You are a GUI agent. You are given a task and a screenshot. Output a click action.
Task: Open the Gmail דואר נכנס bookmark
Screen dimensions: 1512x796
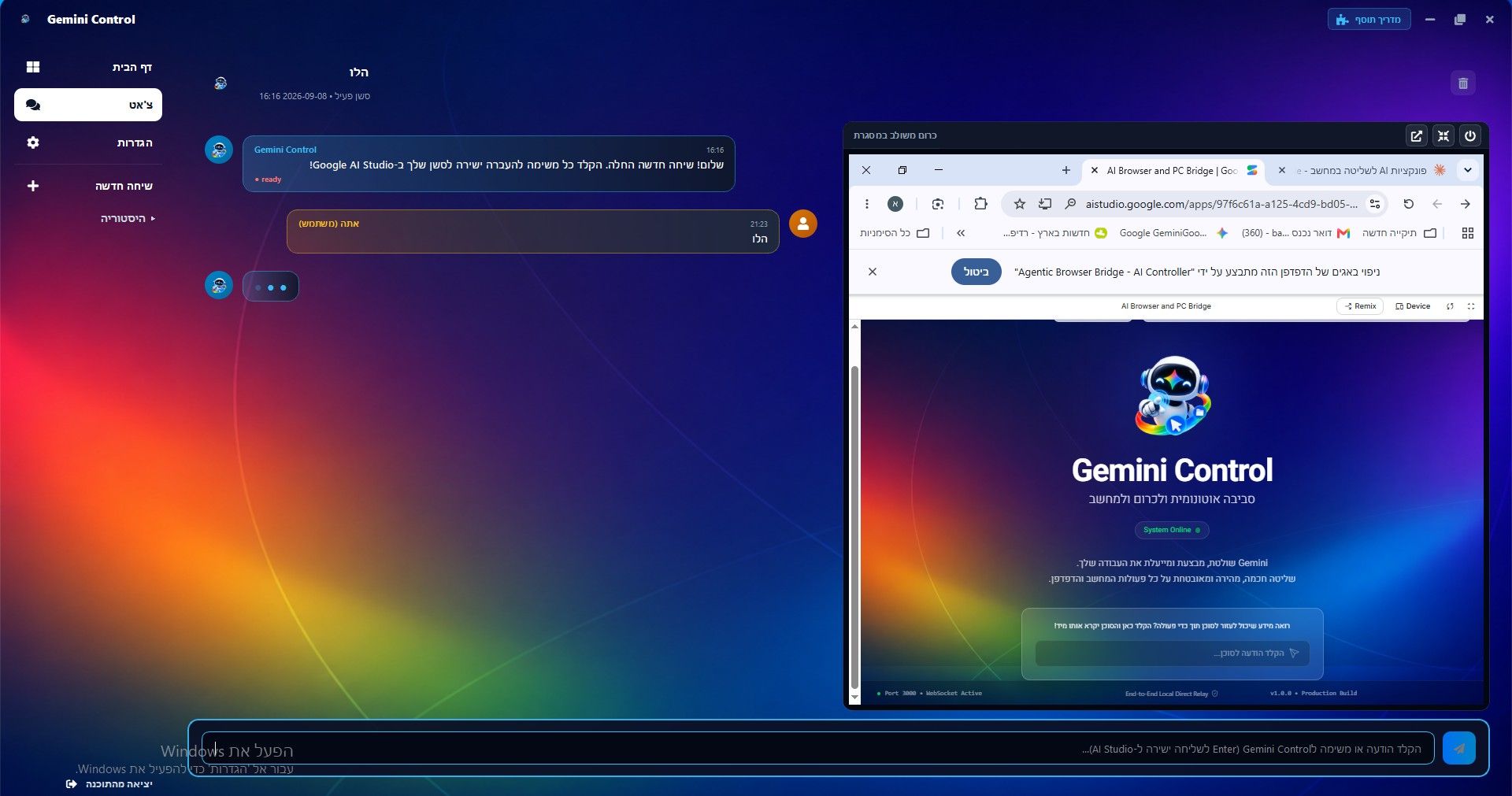click(x=1296, y=233)
